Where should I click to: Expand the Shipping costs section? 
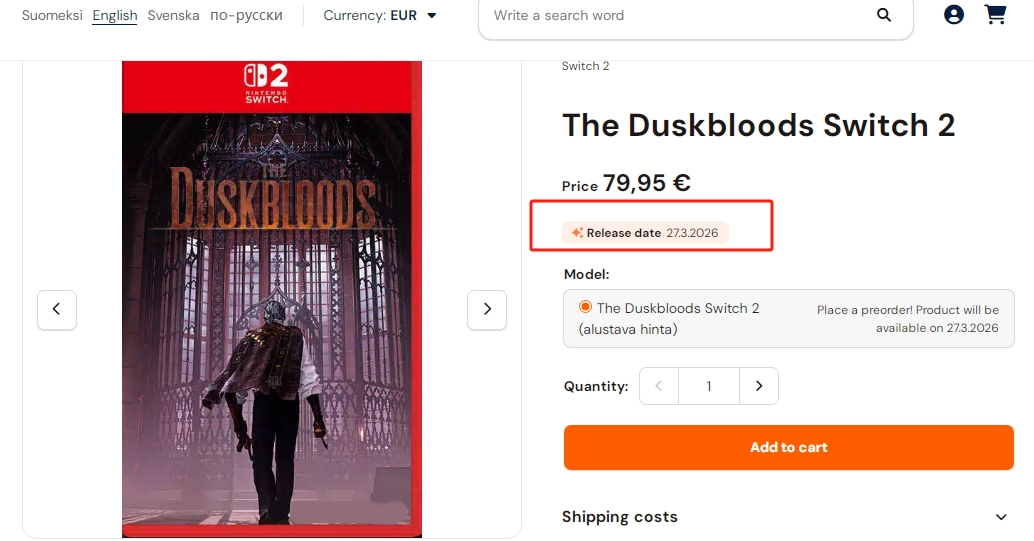click(x=1001, y=517)
